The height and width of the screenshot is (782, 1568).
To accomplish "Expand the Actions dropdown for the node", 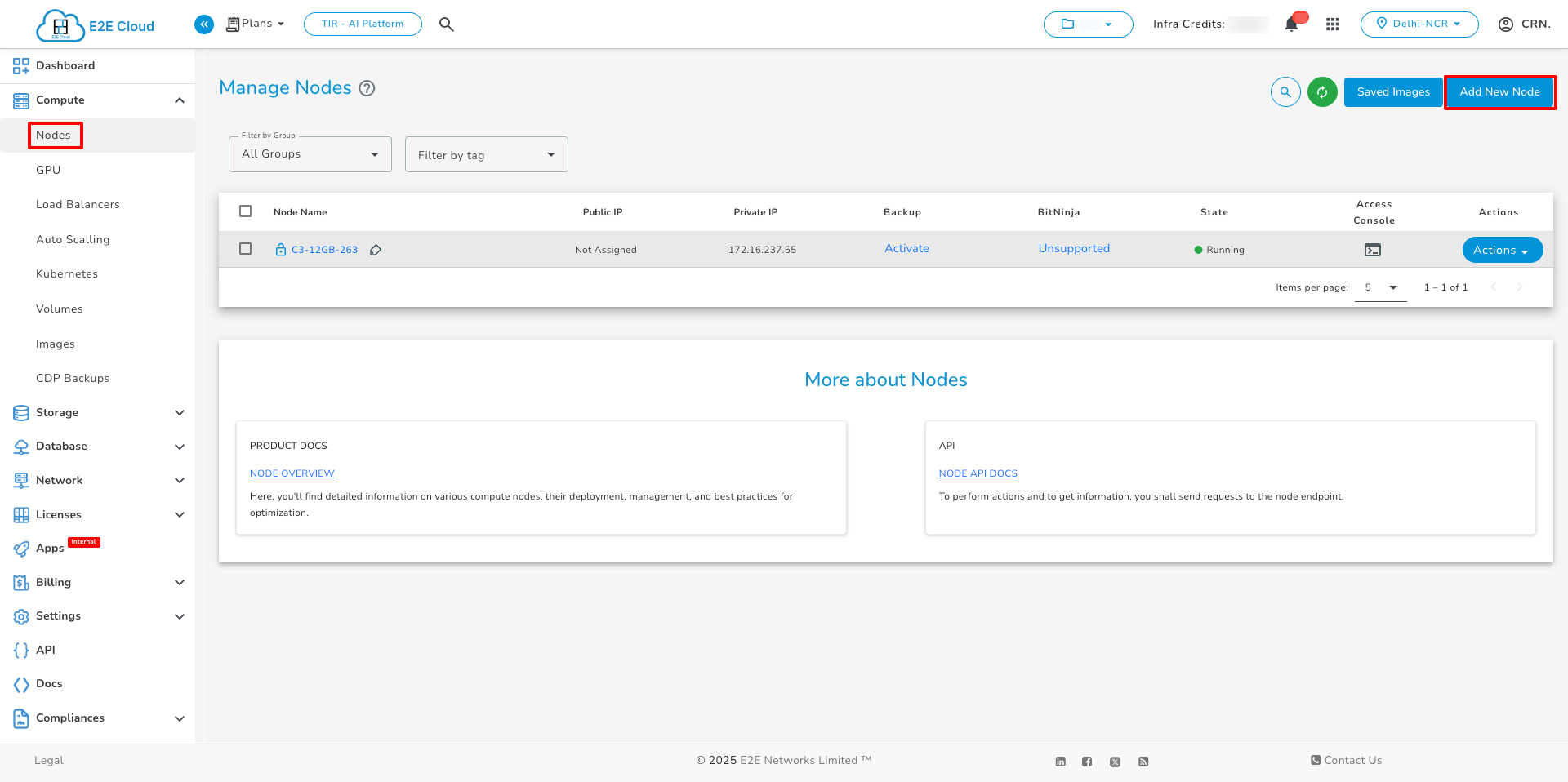I will click(x=1502, y=250).
